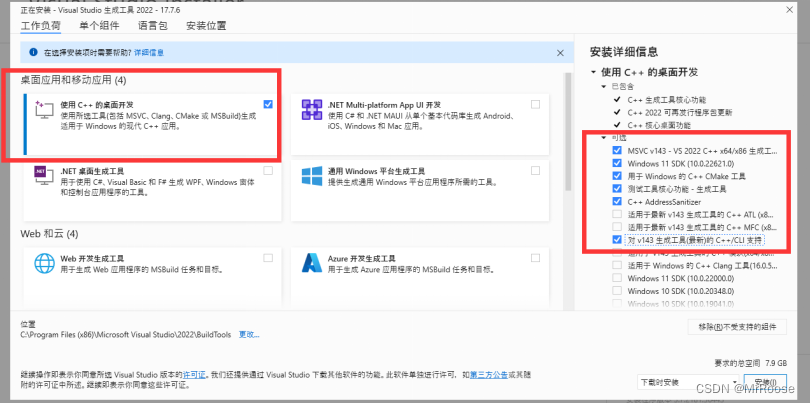
Task: Switch to the 安装位置 tab
Action: tap(206, 26)
